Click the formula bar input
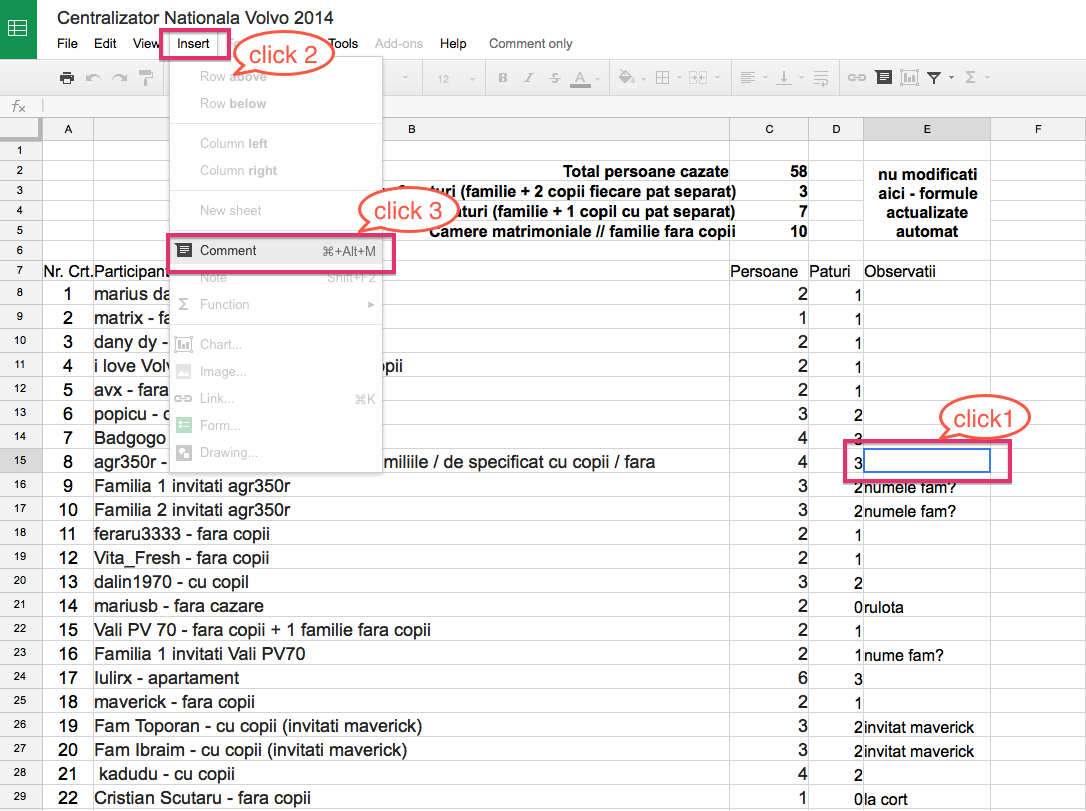Viewport: 1086px width, 811px height. [x=562, y=106]
